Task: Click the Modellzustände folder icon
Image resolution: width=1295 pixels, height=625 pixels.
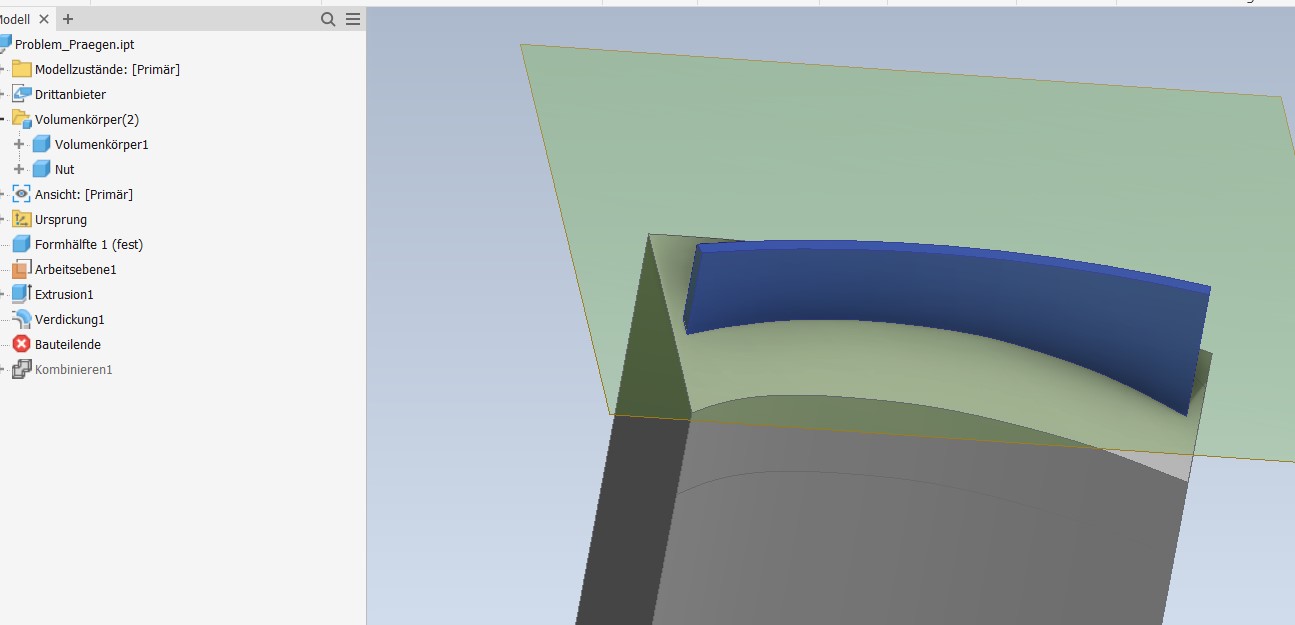Action: (22, 69)
